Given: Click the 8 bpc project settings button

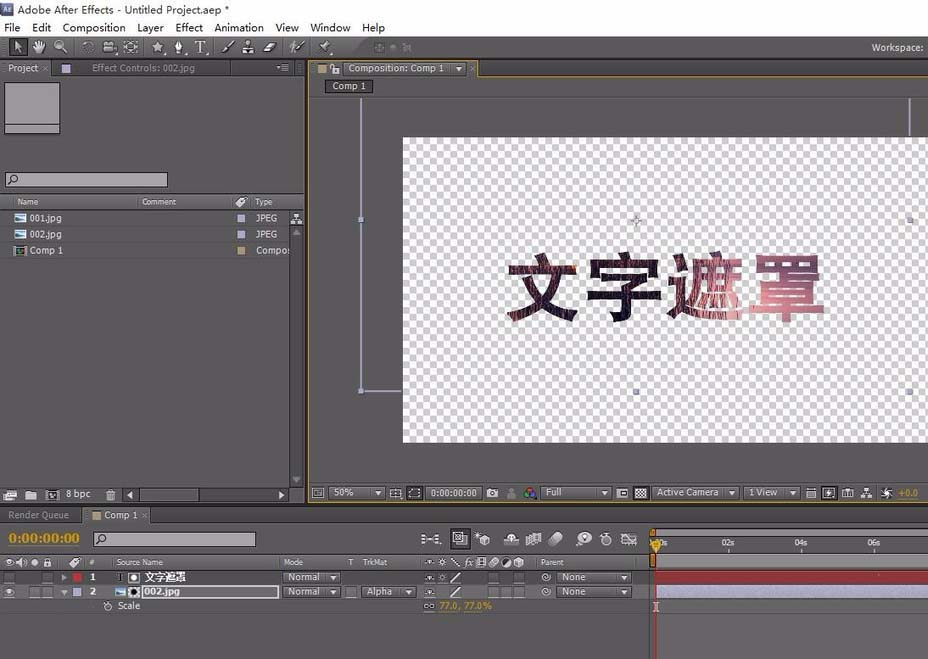Looking at the screenshot, I should pyautogui.click(x=78, y=493).
